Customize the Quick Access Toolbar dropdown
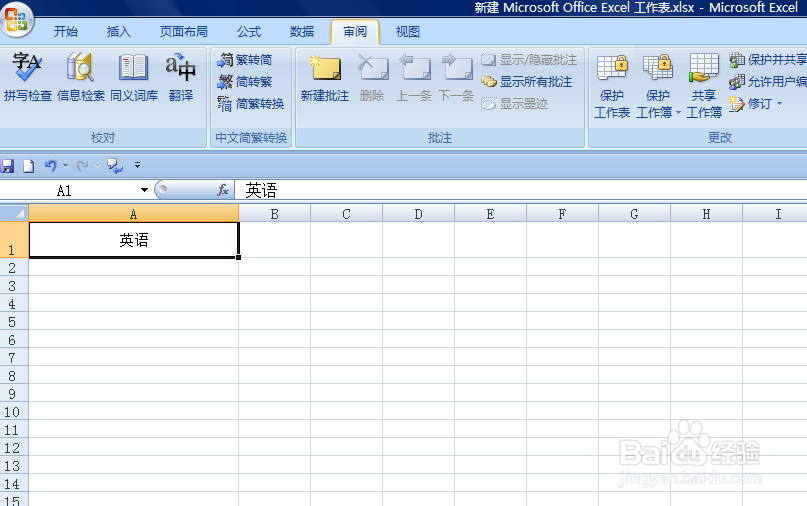The image size is (807, 506). pos(137,165)
